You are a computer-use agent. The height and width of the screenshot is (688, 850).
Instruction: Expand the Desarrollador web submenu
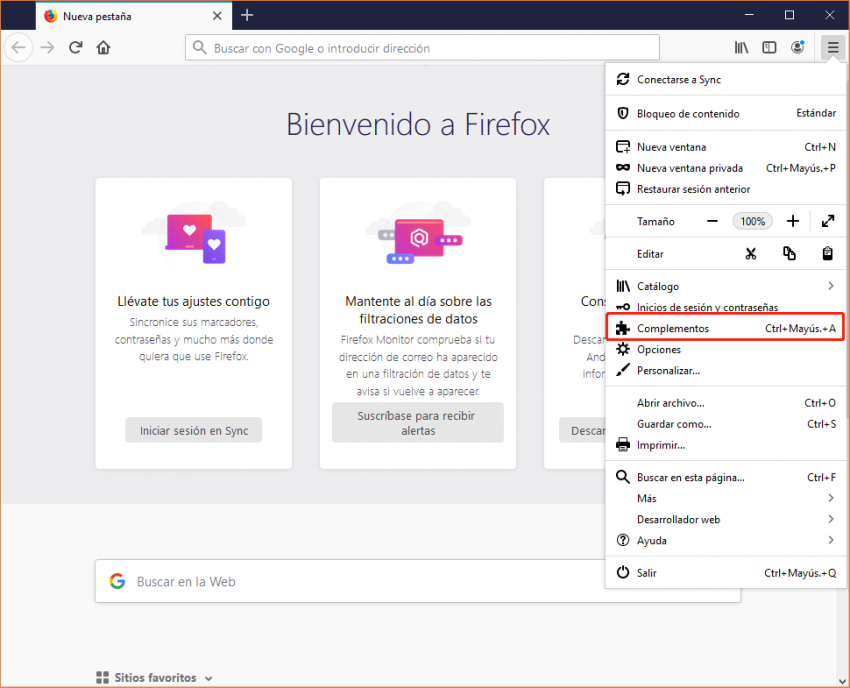click(x=830, y=519)
